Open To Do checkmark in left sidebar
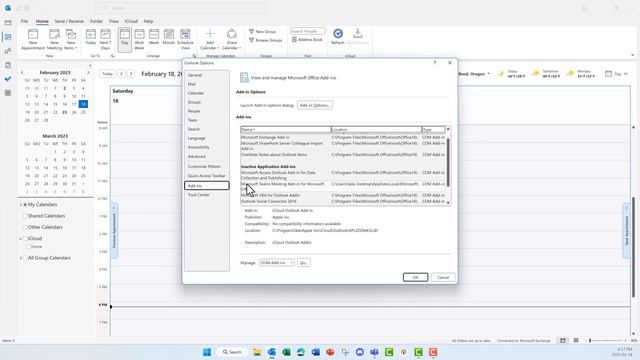640x360 pixels. coord(8,79)
